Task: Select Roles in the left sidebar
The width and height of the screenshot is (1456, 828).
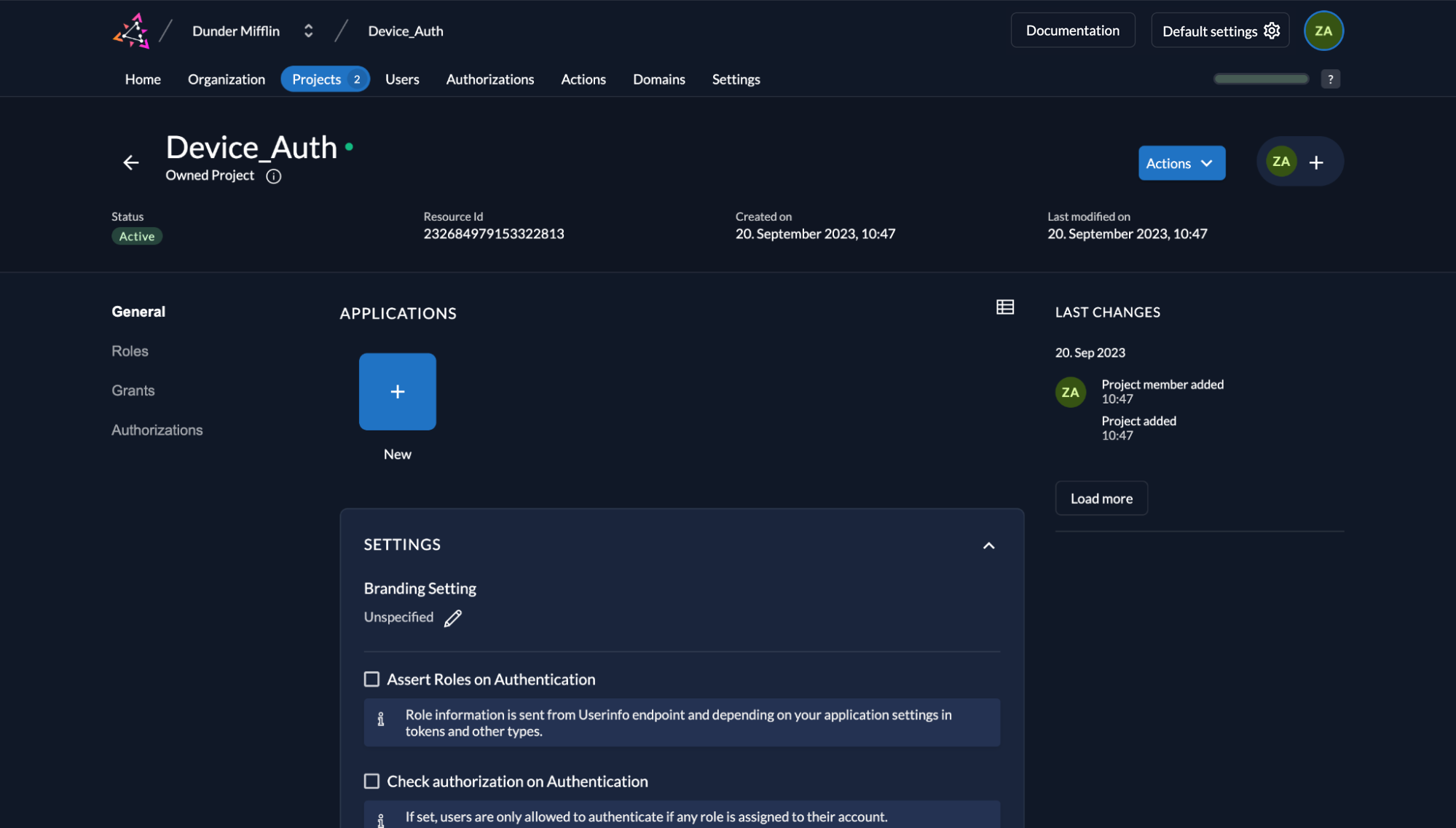Action: (x=130, y=351)
